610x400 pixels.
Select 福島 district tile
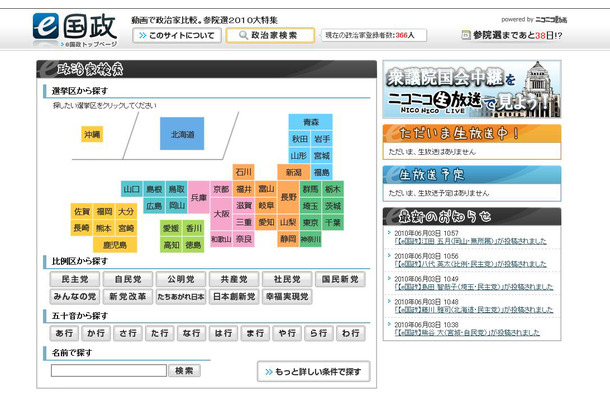322,172
